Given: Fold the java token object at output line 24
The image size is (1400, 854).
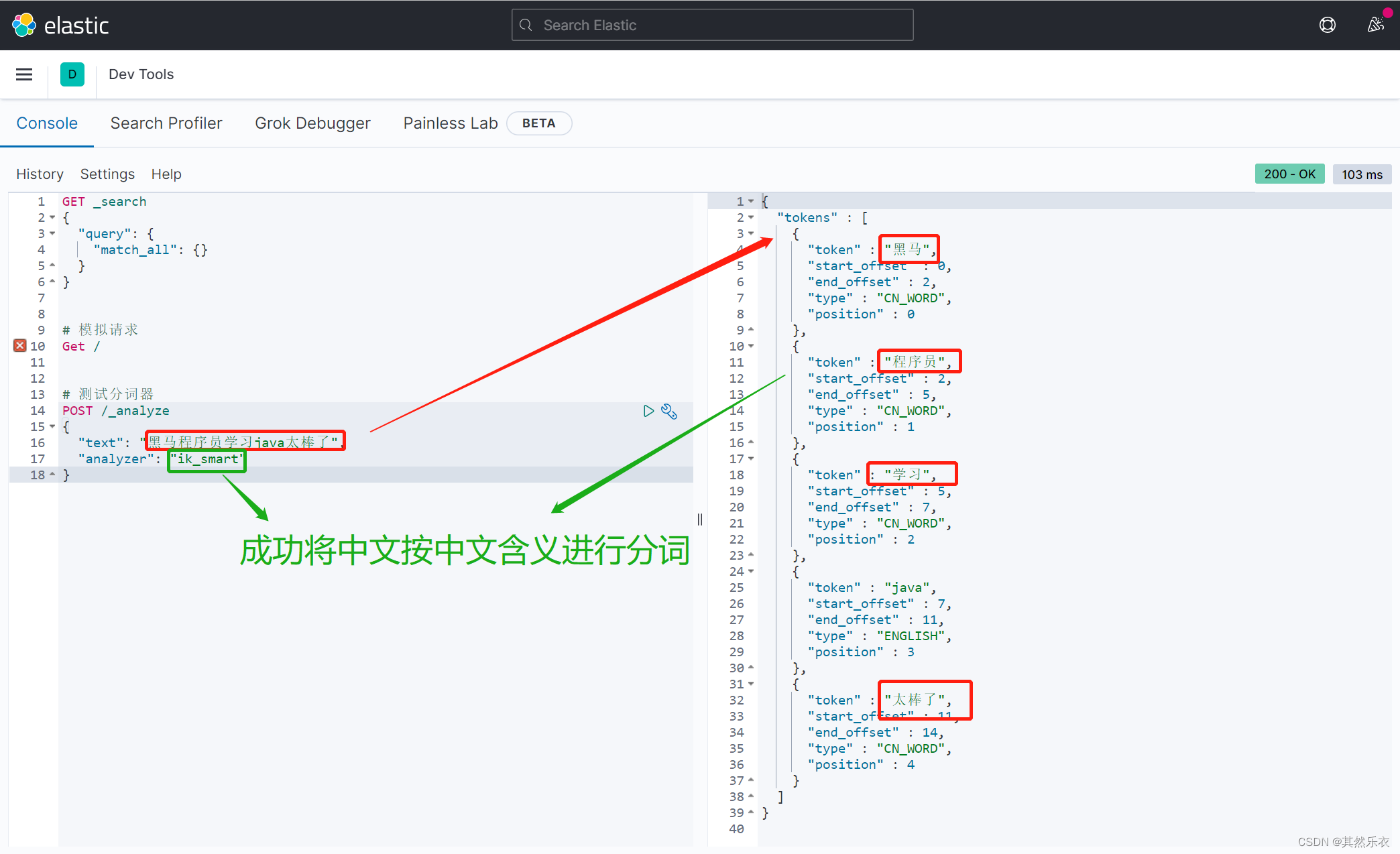Looking at the screenshot, I should coord(751,572).
